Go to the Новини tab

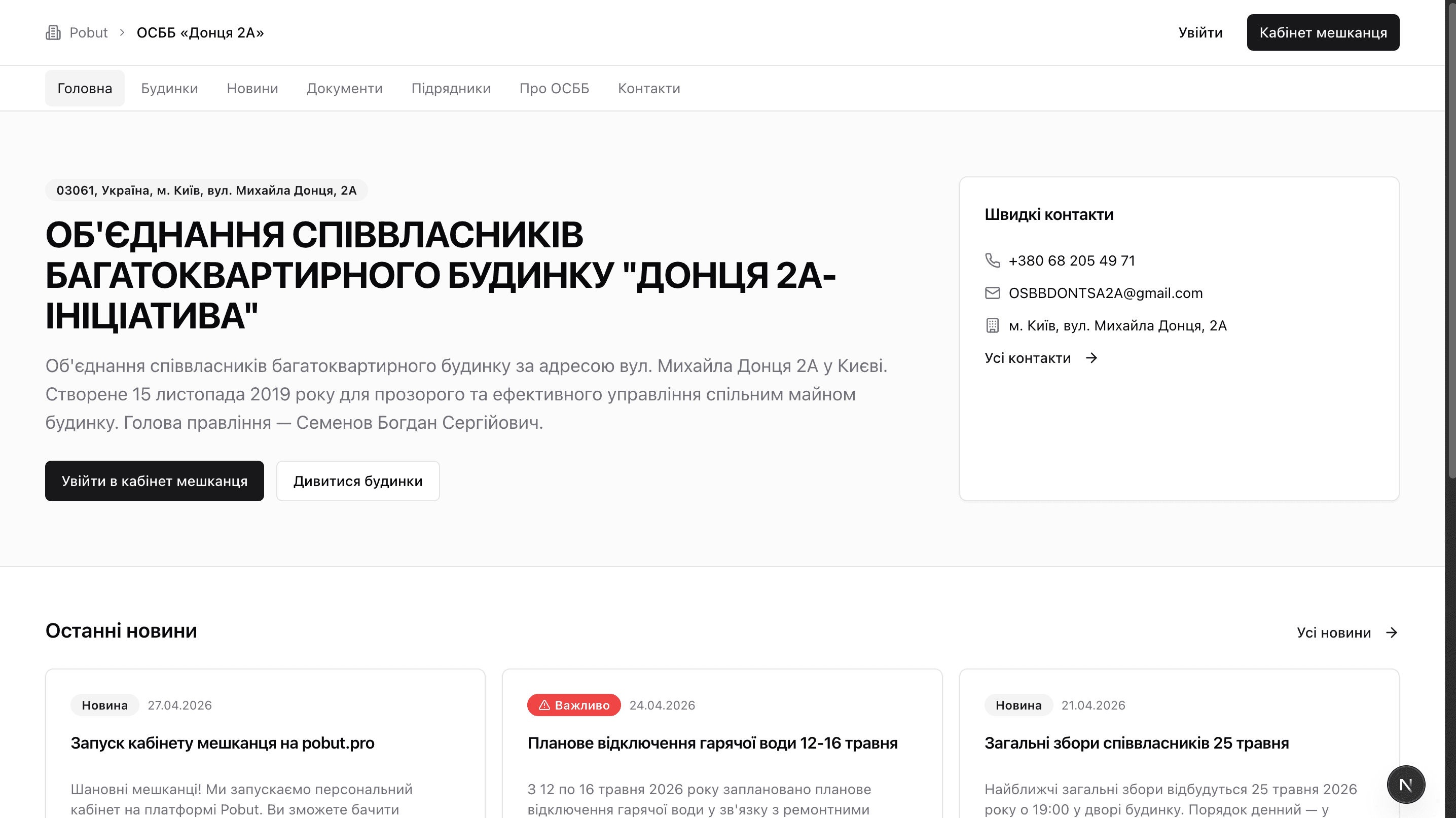(x=252, y=89)
